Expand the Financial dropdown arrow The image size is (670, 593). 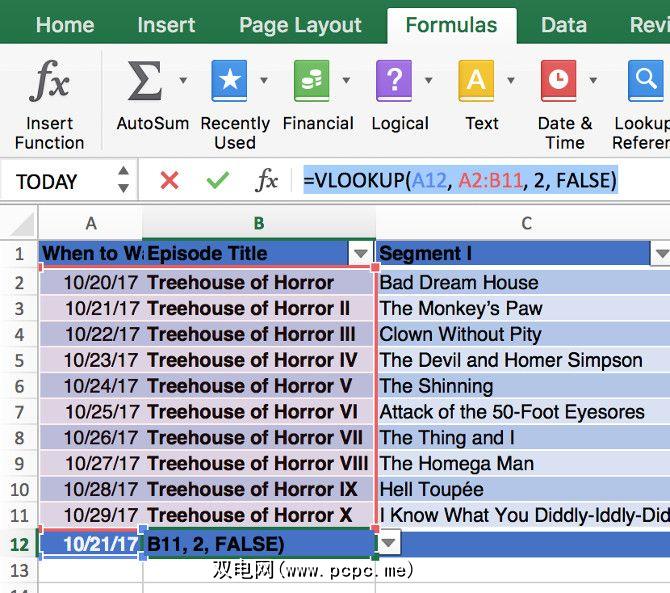point(347,80)
